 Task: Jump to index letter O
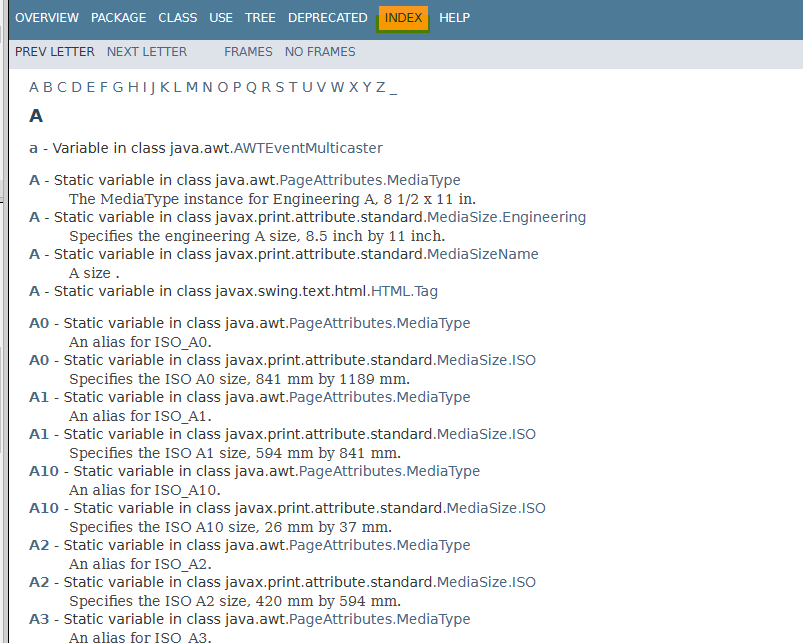tap(222, 88)
